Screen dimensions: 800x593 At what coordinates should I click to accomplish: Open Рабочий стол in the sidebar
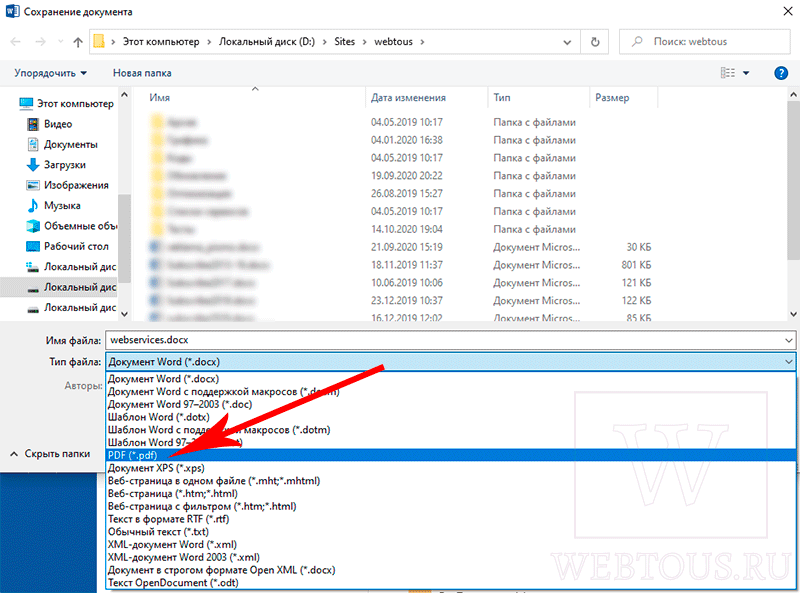(76, 246)
